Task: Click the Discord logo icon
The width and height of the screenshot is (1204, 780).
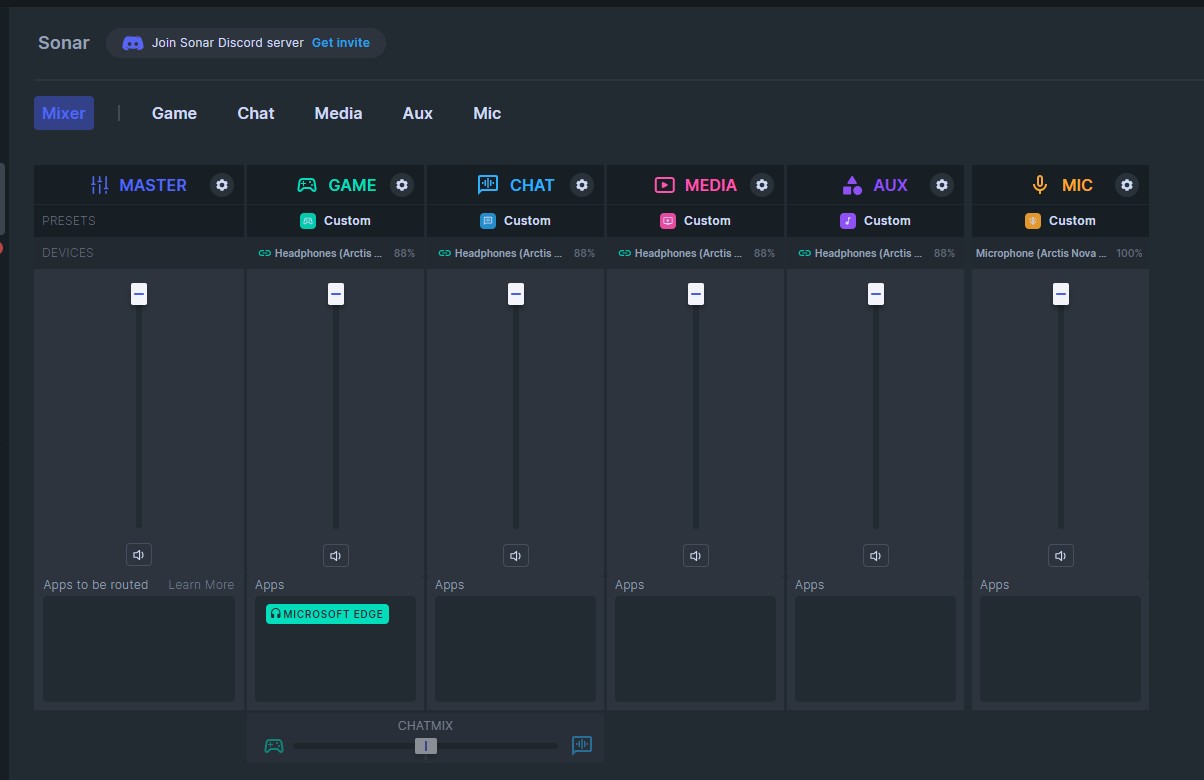Action: pos(132,43)
